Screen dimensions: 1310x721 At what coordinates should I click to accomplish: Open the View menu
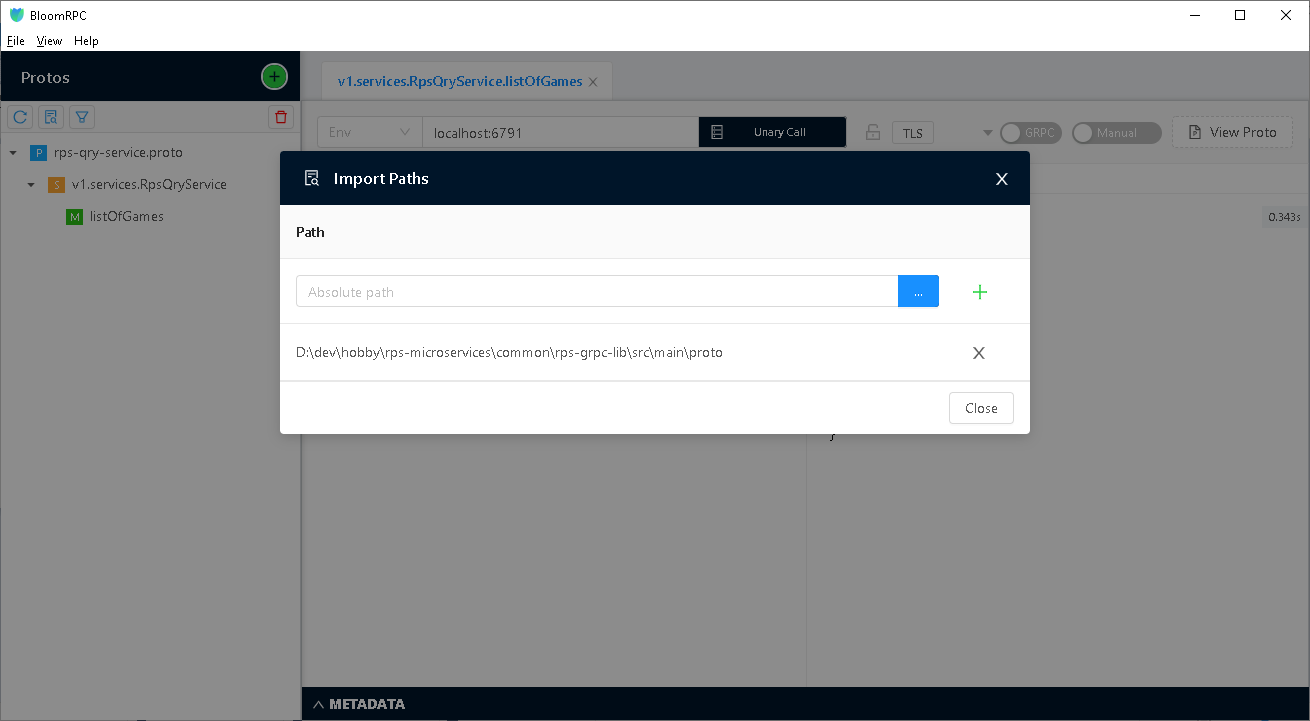(x=49, y=41)
